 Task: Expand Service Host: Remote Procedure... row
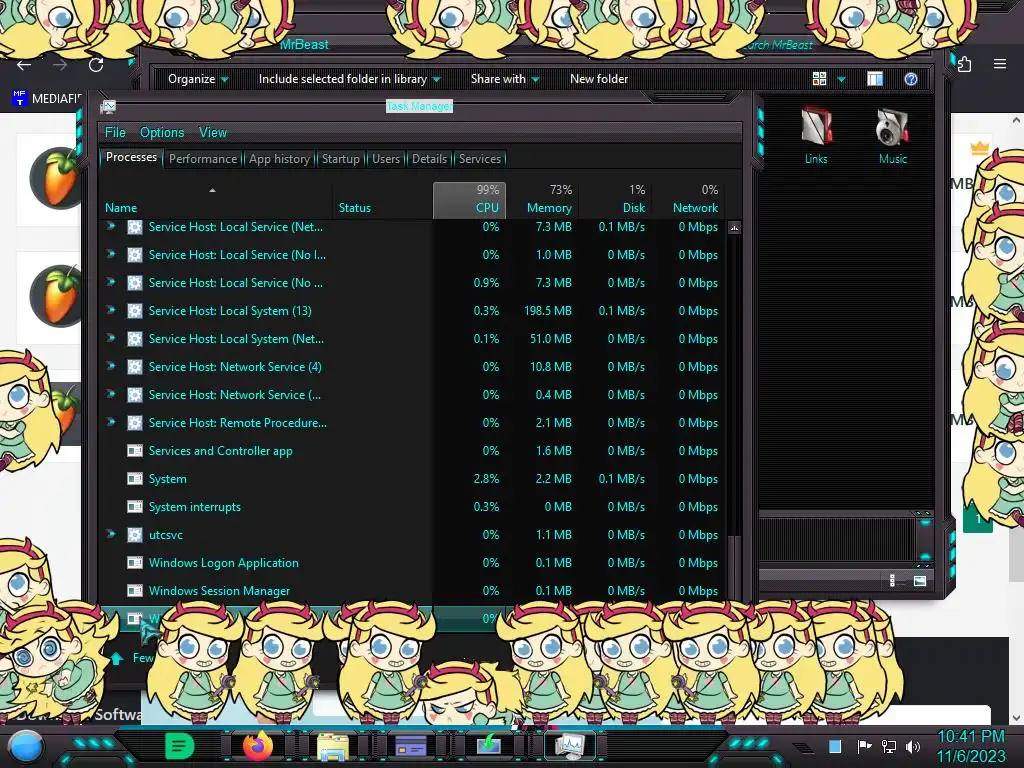[111, 422]
